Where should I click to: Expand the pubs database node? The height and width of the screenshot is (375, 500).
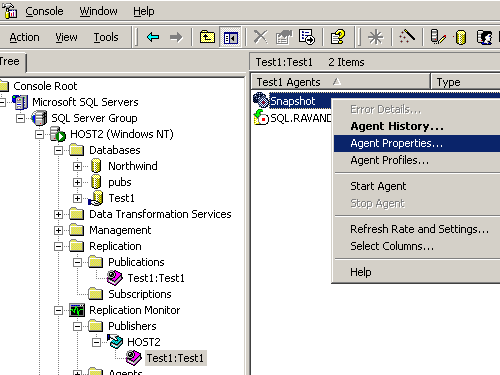tap(77, 182)
